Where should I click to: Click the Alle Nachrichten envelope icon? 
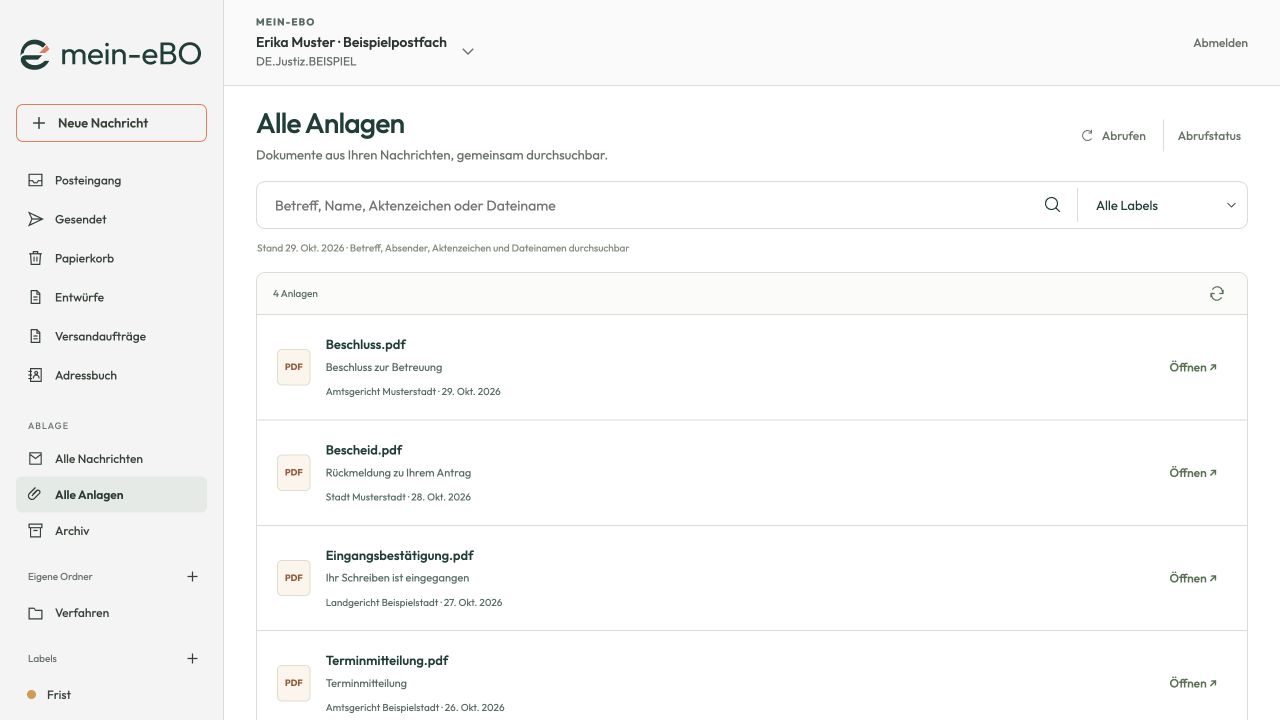(36, 459)
